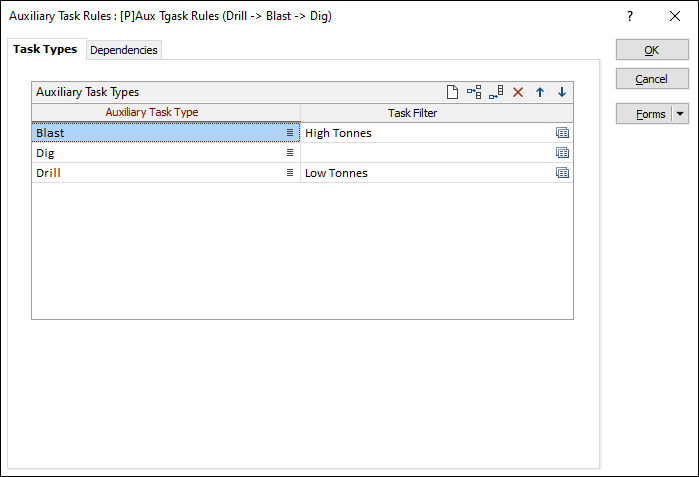Click the add row after icon
Screen dimensions: 699x477
(x=496, y=92)
